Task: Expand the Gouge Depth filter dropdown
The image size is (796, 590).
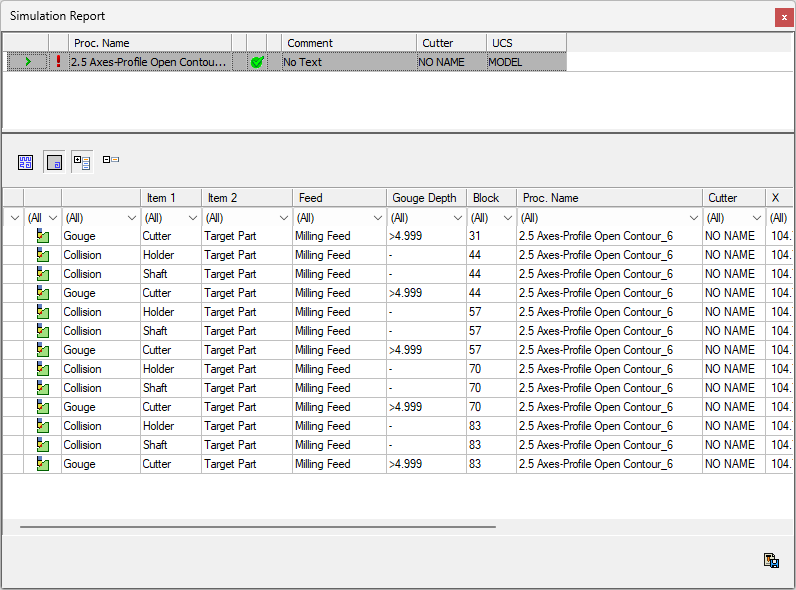Action: 455,218
